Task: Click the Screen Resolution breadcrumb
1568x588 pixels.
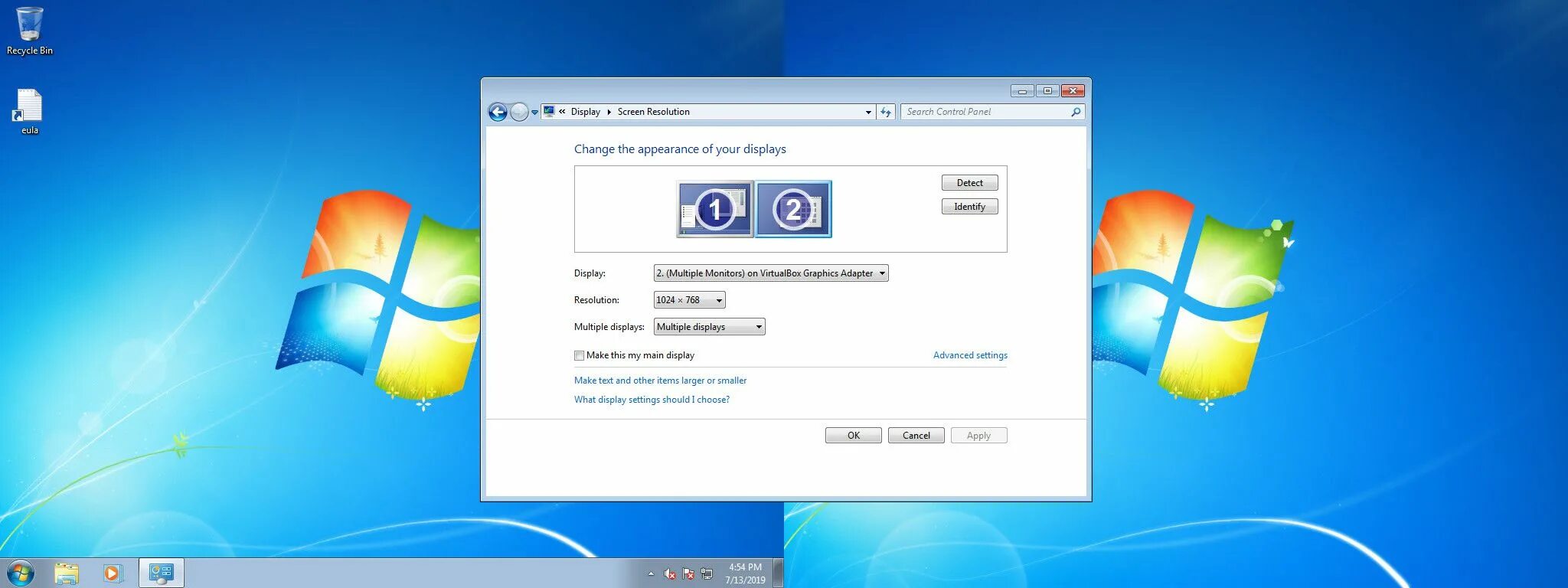Action: 653,112
